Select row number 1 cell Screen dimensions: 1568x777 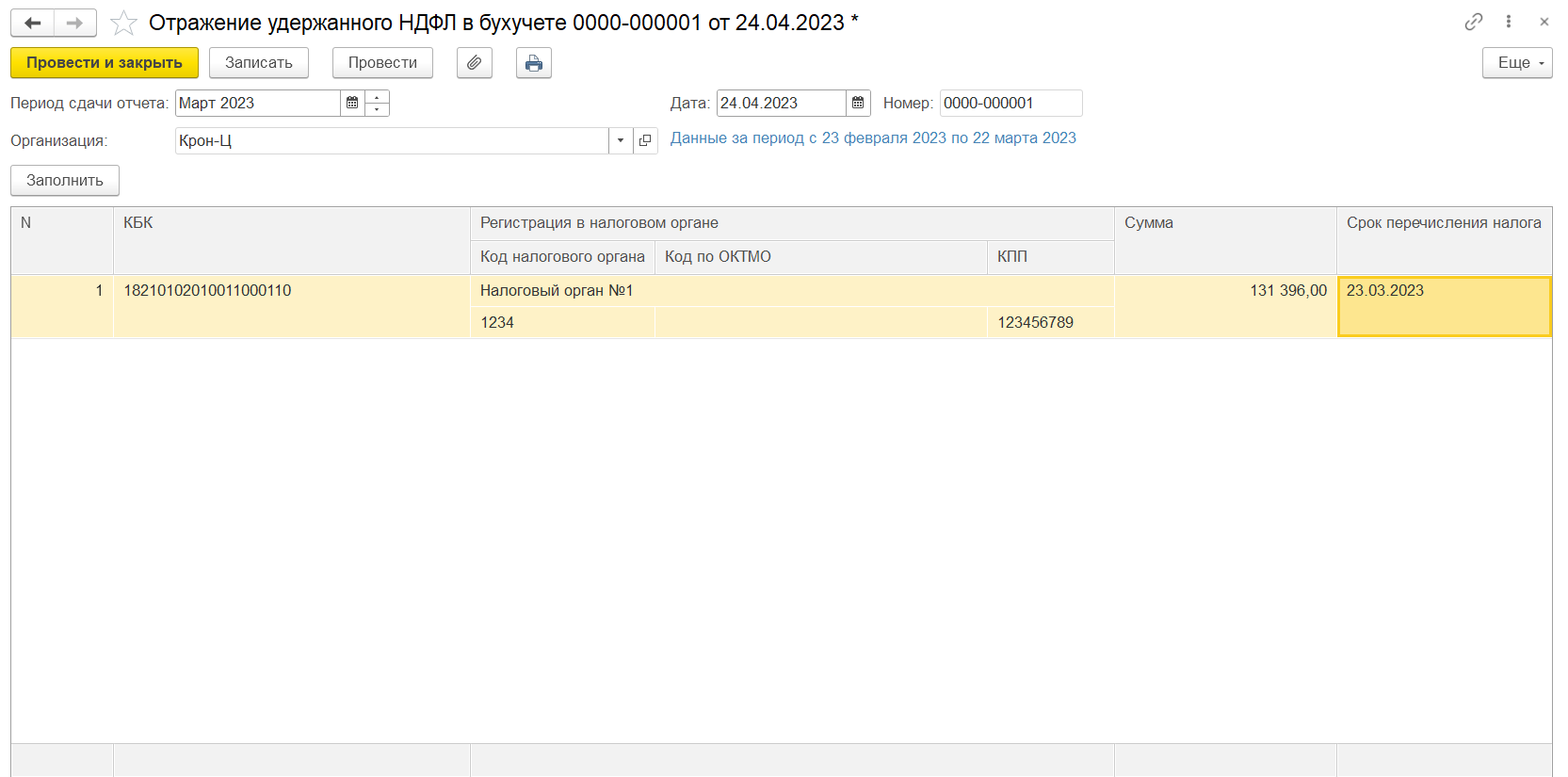point(62,306)
